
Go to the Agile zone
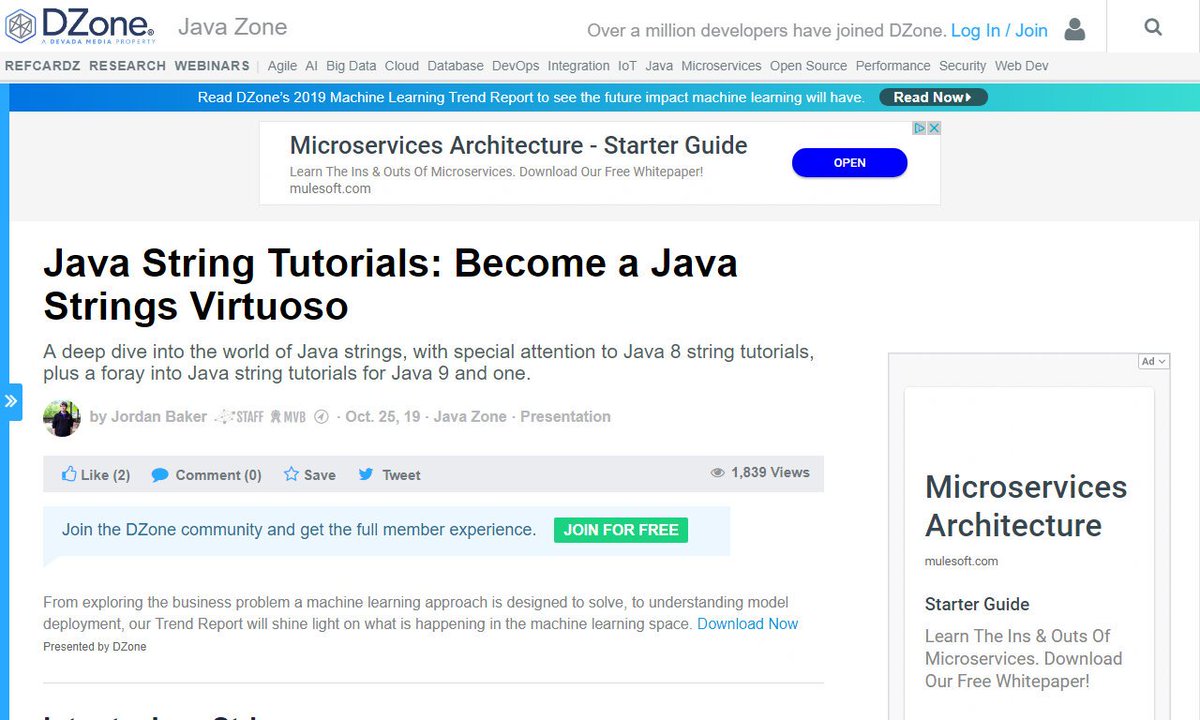[x=282, y=66]
